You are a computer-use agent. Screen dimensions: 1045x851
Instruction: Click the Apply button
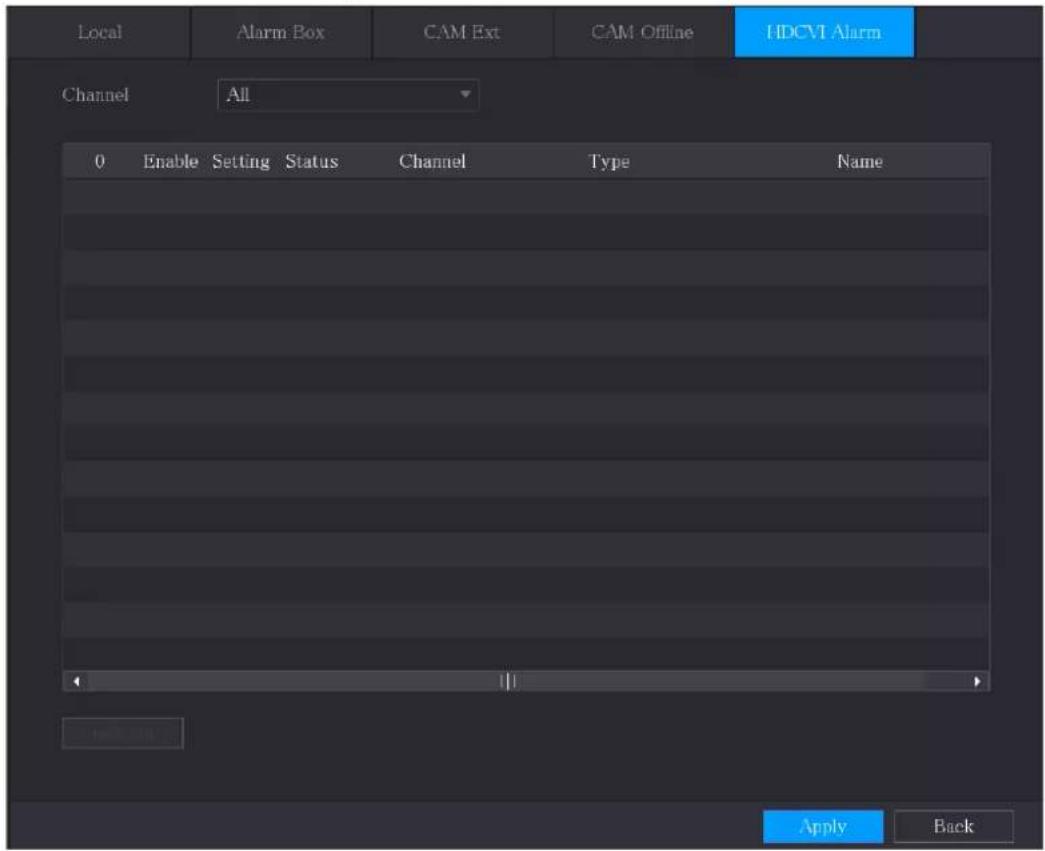click(x=823, y=826)
